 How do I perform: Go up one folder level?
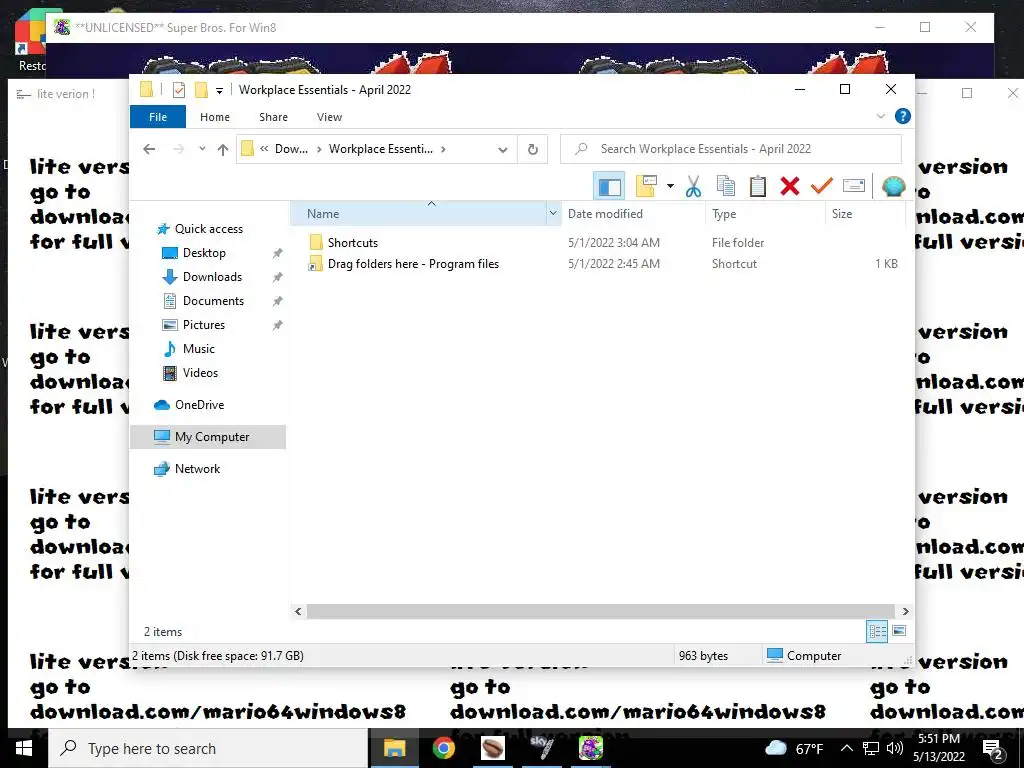(223, 150)
